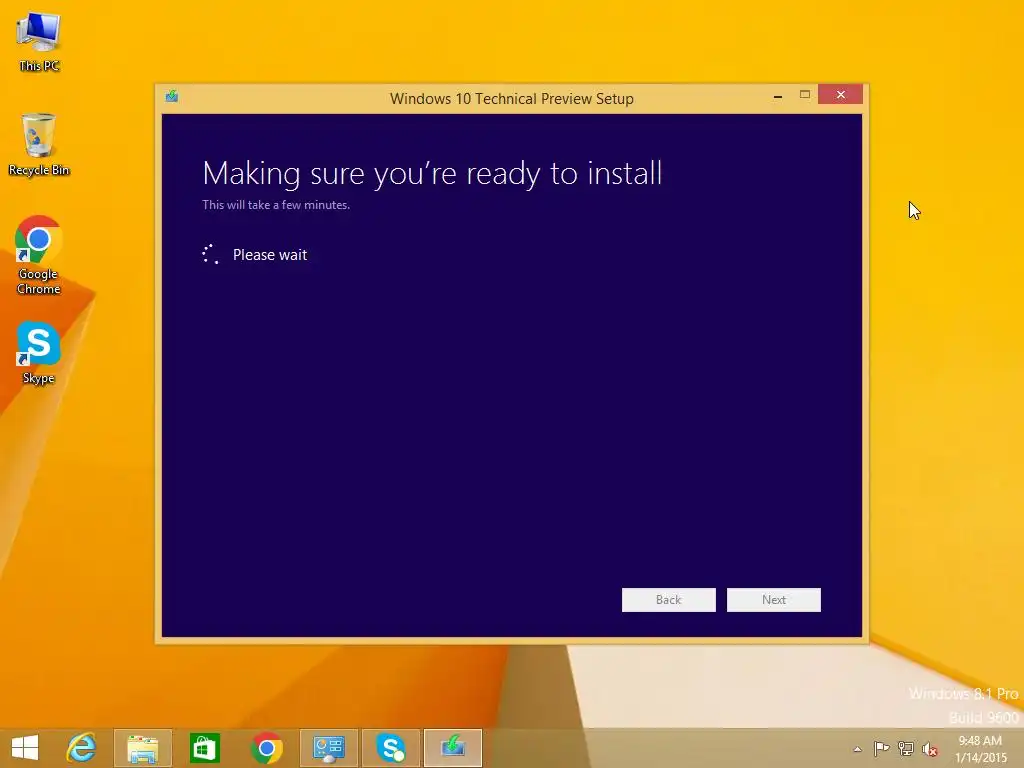Click the 'Windows 10 Technical Preview Setup' title
This screenshot has width=1024, height=768.
click(x=512, y=99)
